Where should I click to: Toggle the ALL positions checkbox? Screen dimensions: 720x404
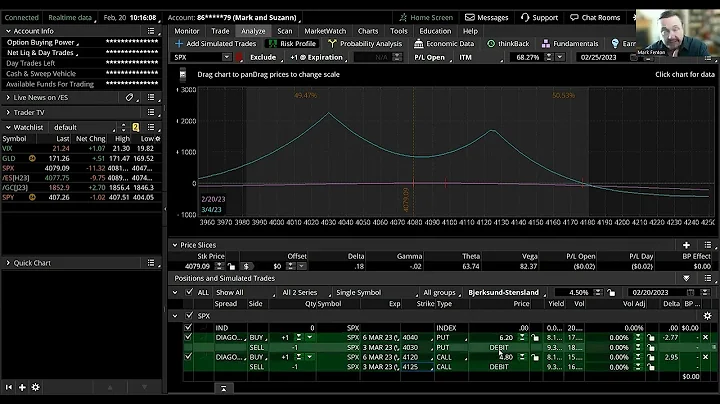click(189, 292)
